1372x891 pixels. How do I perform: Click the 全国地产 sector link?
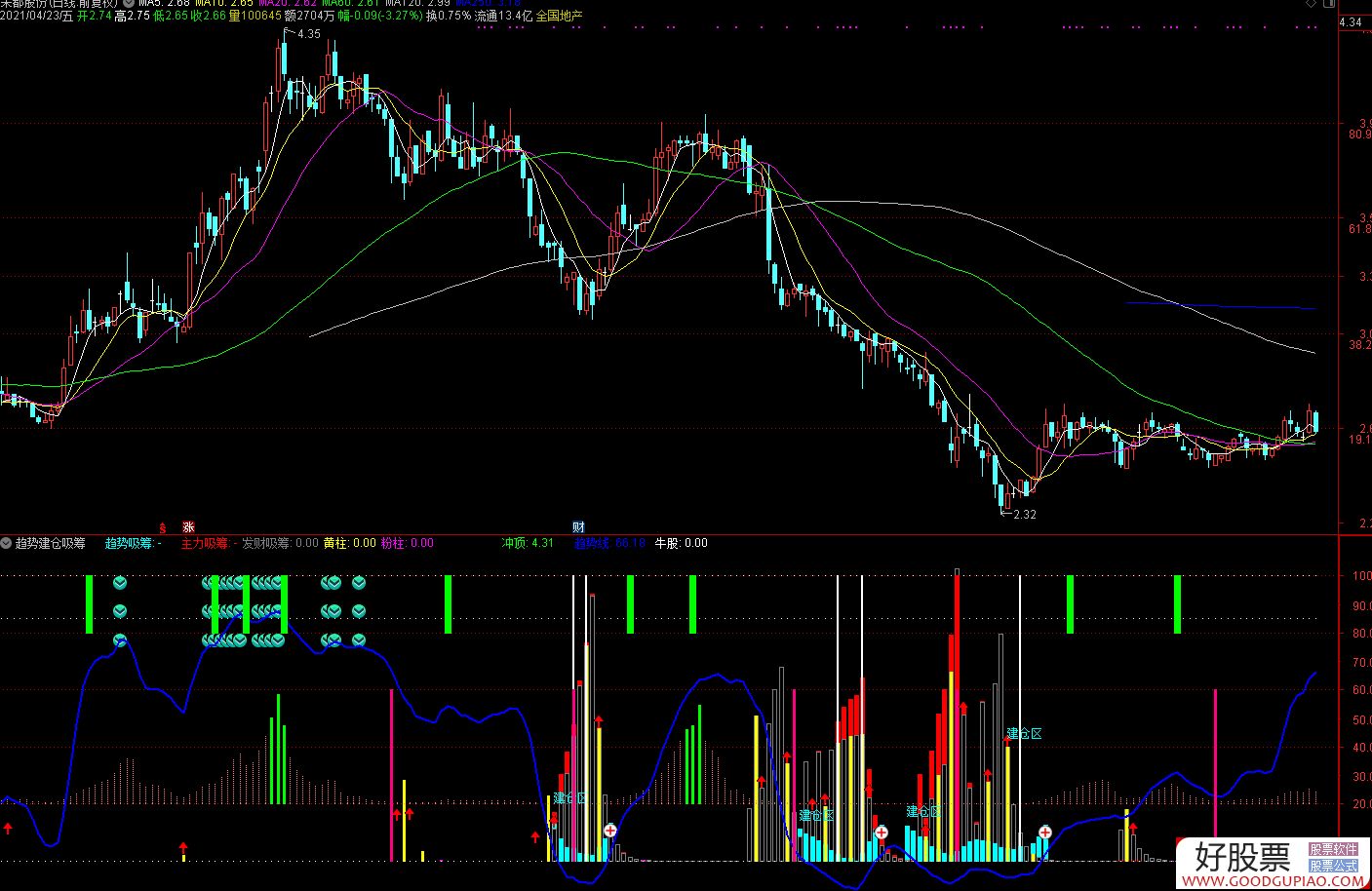(x=560, y=16)
